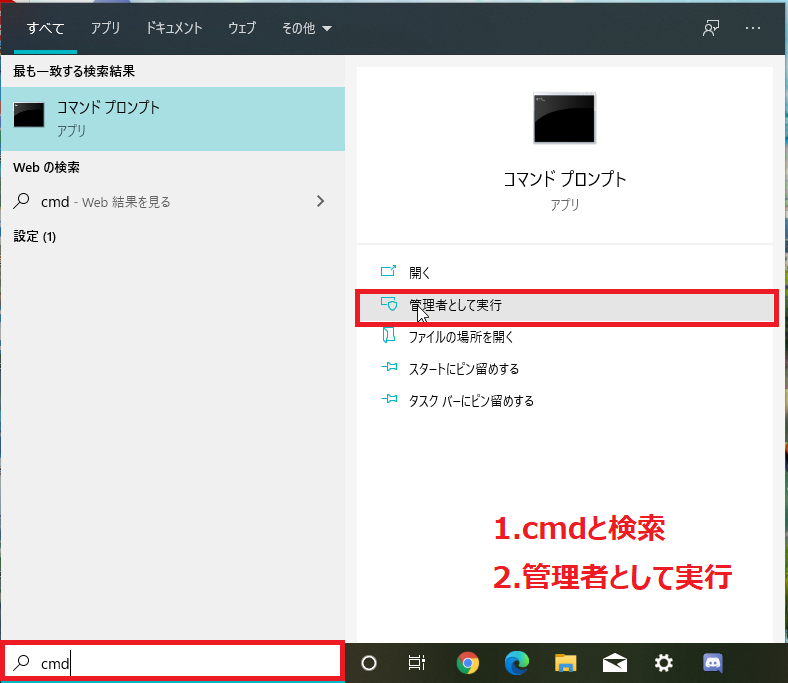Click the command prompt icon in results list

click(29, 115)
